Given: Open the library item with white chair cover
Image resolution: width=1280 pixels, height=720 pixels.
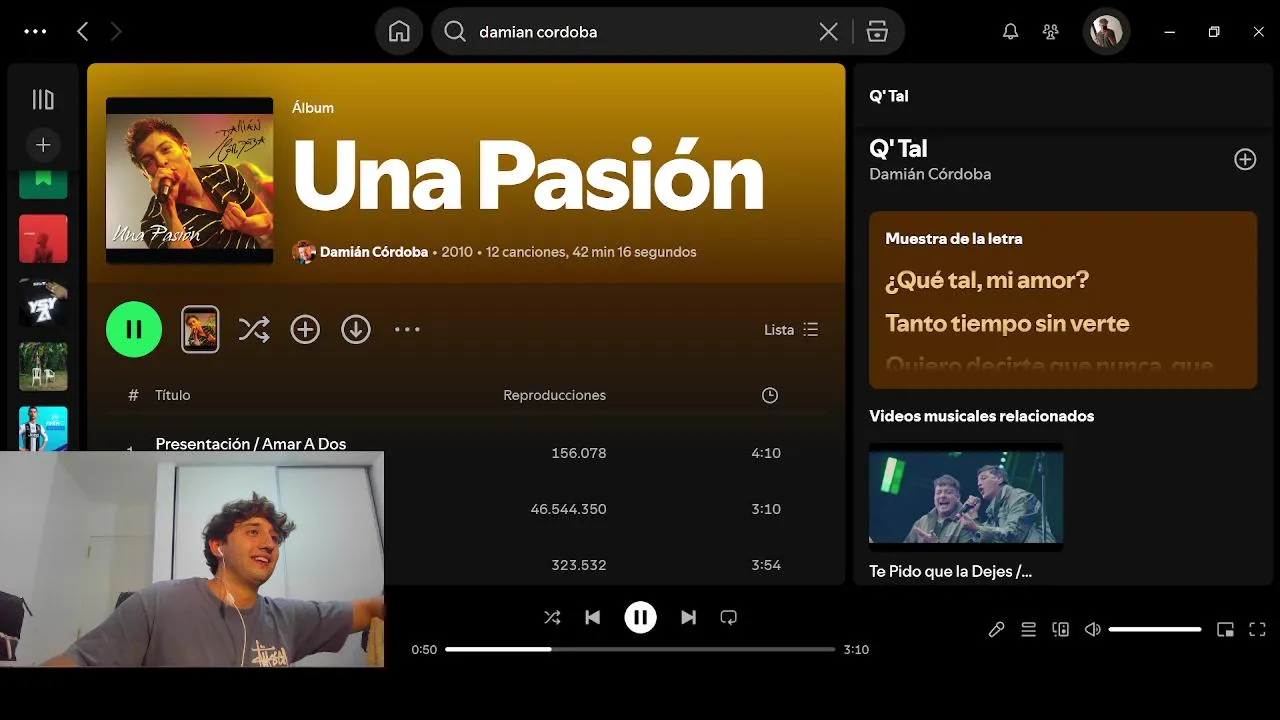Looking at the screenshot, I should pos(43,367).
